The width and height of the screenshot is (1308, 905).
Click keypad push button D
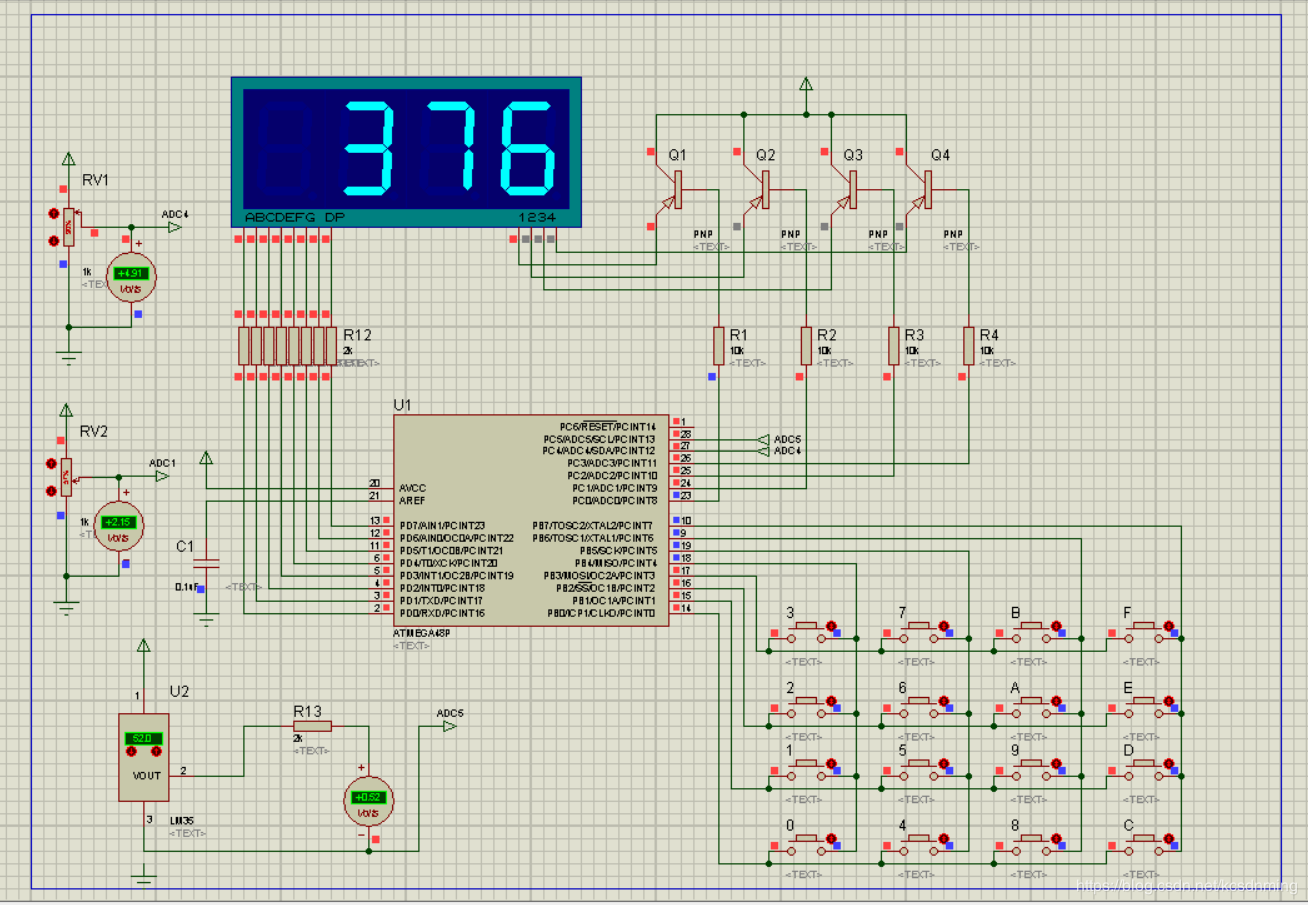[x=1145, y=768]
